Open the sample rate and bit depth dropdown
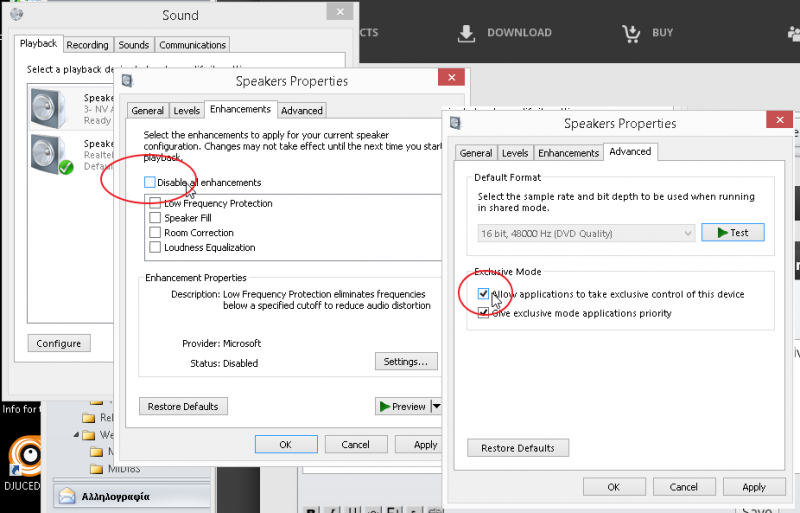The image size is (800, 513). (x=586, y=233)
